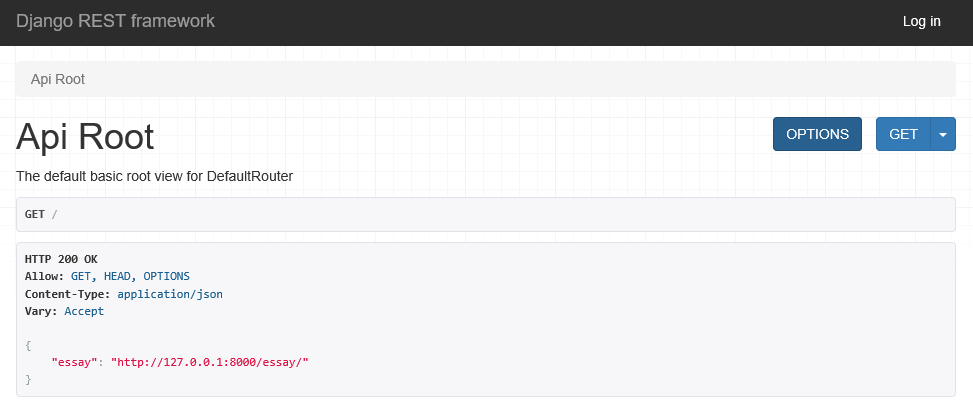Click the Api Root breadcrumb
The image size is (973, 418).
(x=58, y=79)
